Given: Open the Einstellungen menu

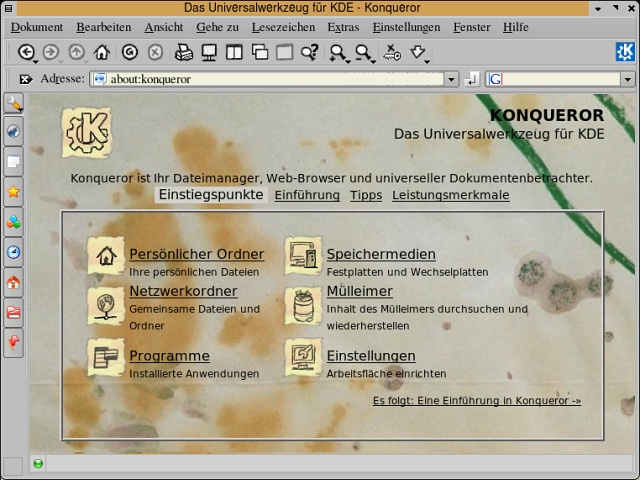Looking at the screenshot, I should 406,27.
